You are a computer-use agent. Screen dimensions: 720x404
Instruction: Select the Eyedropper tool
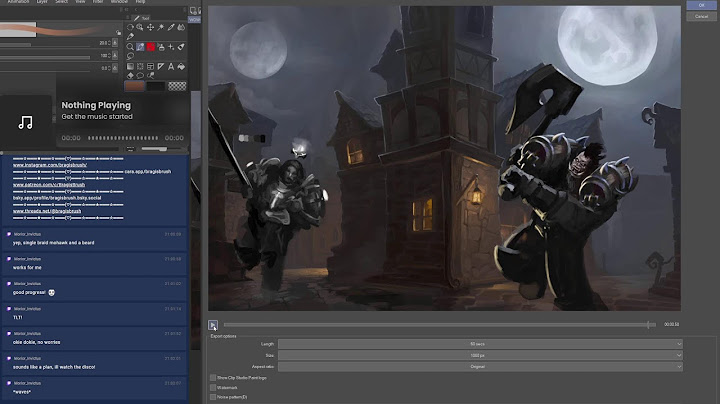171,27
